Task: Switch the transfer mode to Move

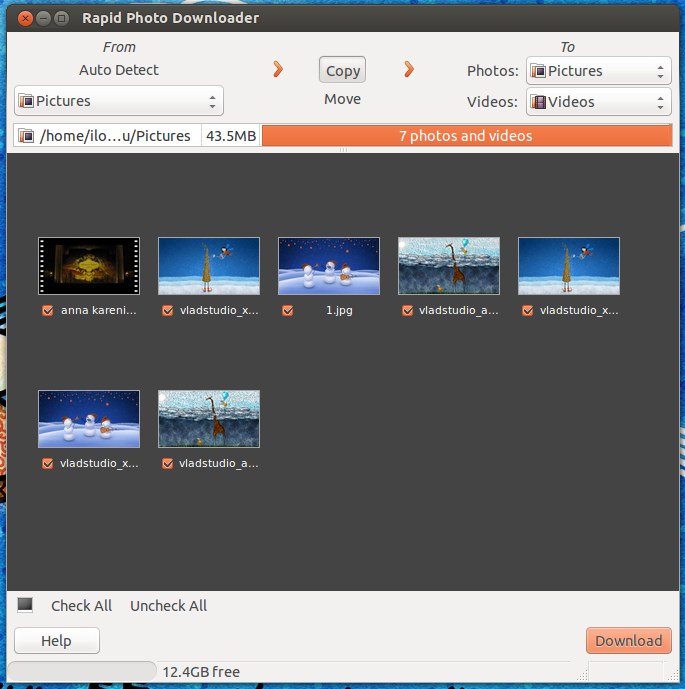Action: point(342,99)
